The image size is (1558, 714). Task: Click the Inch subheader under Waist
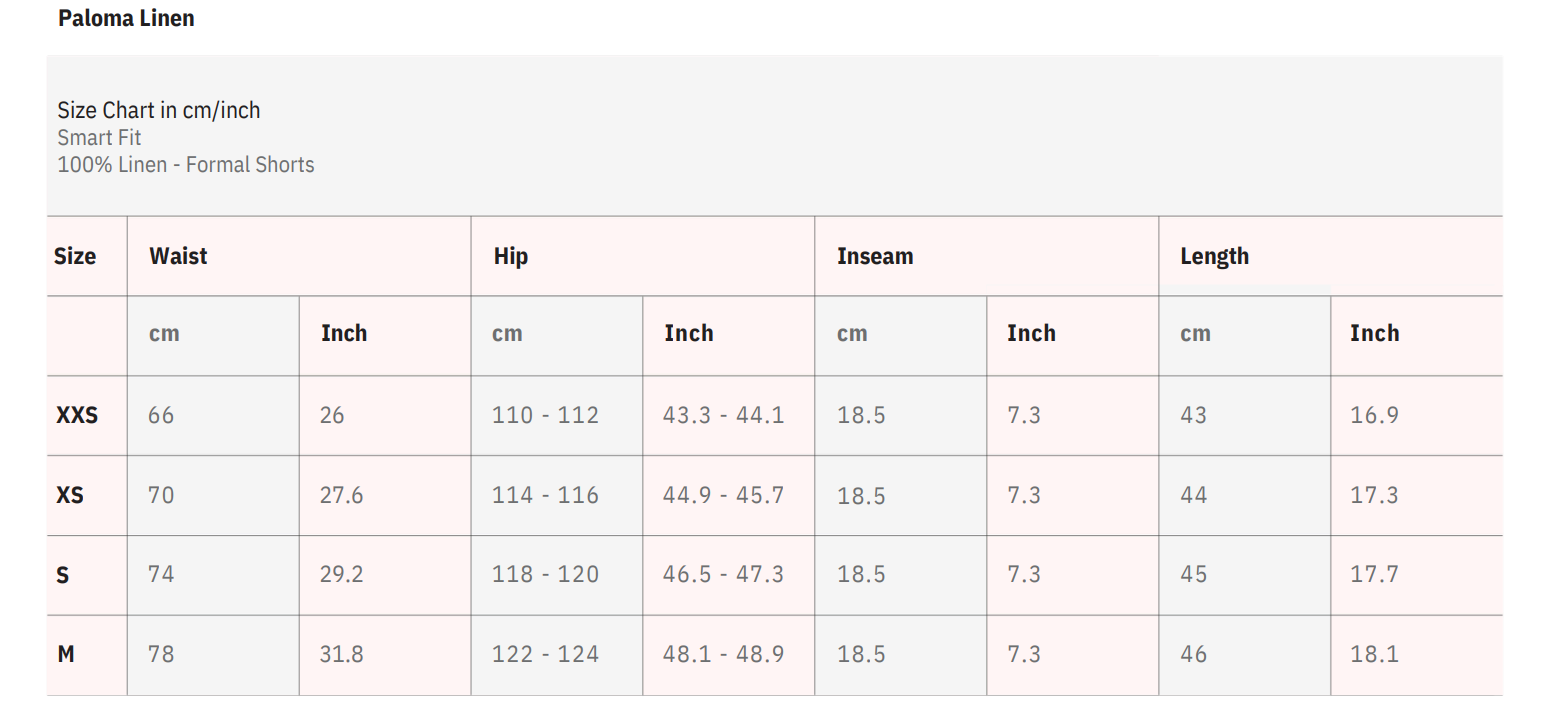tap(344, 334)
